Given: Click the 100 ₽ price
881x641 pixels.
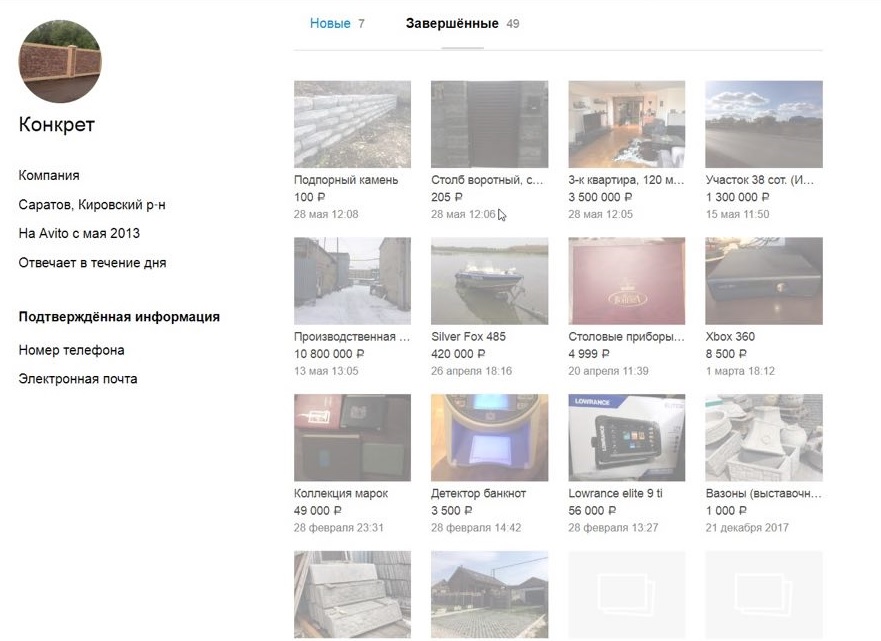Looking at the screenshot, I should 310,197.
